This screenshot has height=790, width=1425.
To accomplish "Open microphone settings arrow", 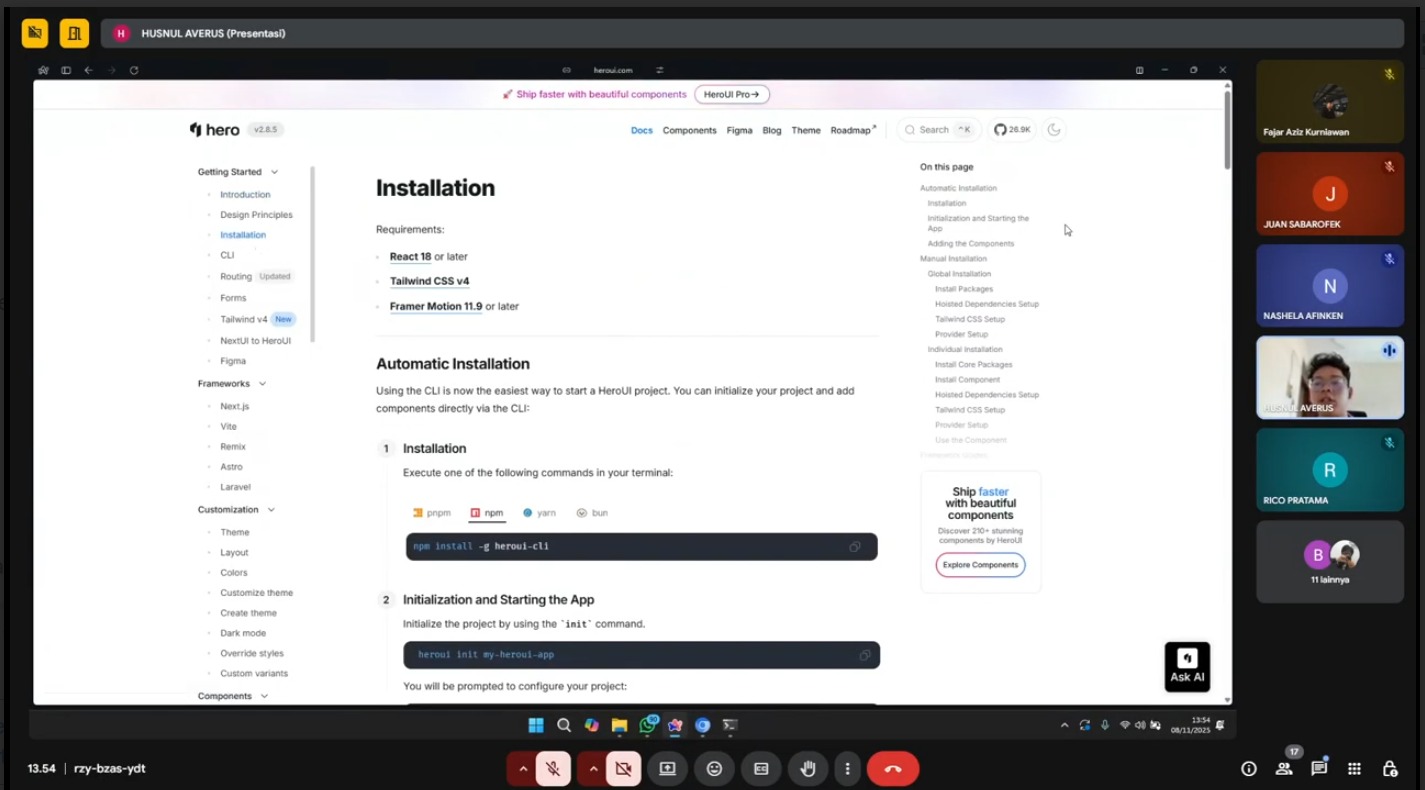I will [522, 768].
